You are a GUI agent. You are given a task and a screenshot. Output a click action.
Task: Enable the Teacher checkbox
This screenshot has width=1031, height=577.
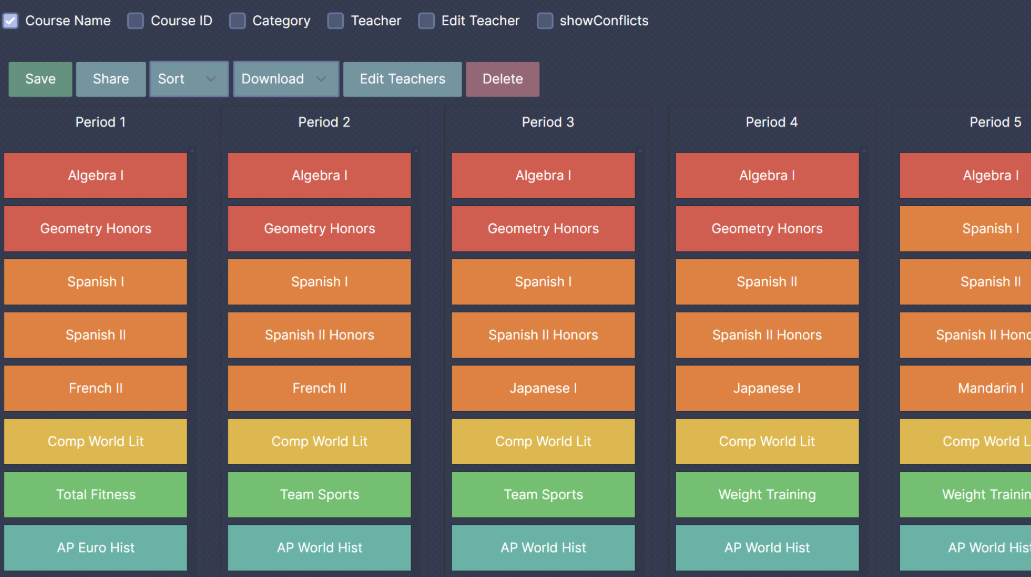335,20
